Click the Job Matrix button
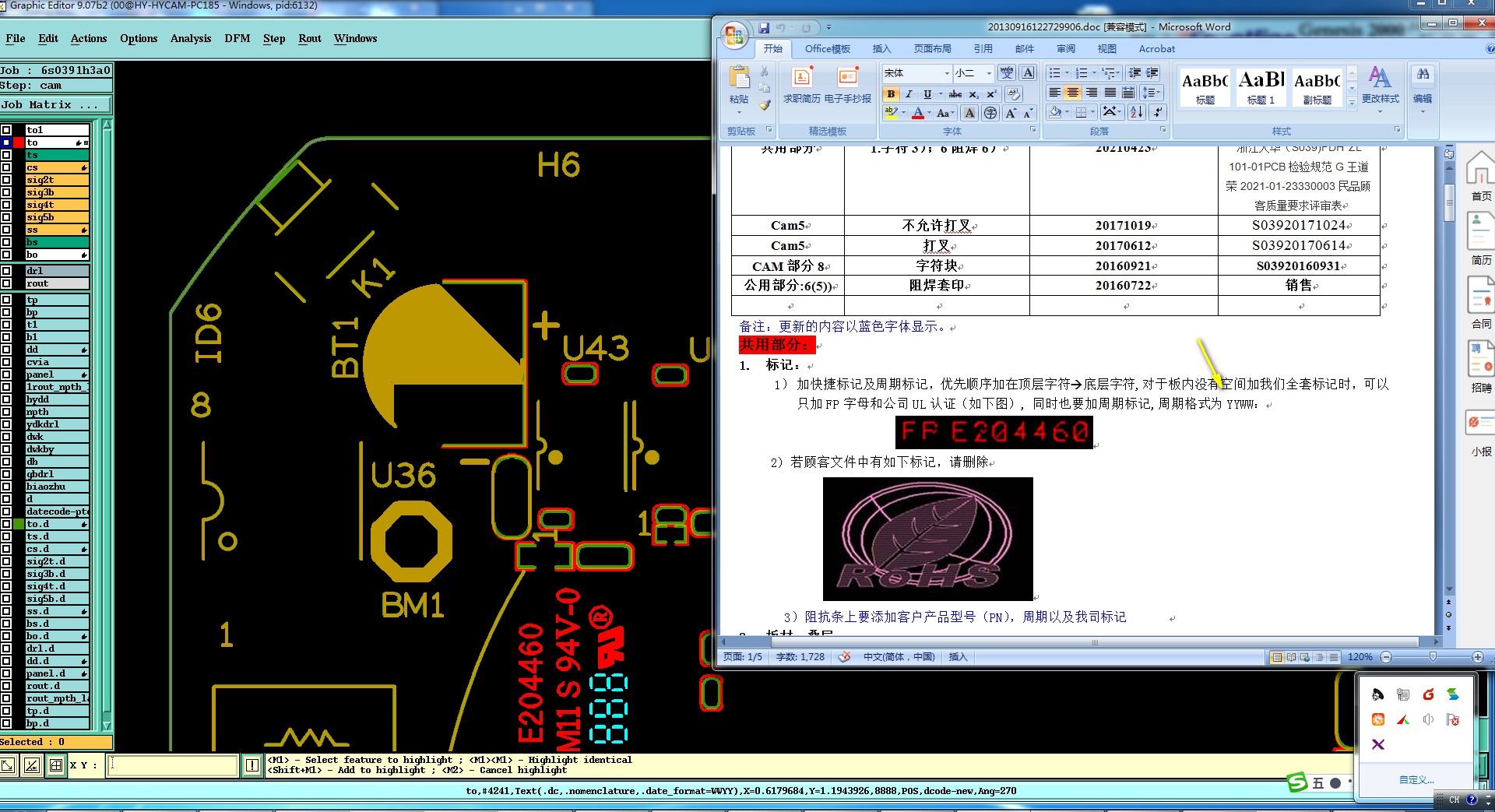1495x812 pixels. click(x=56, y=105)
